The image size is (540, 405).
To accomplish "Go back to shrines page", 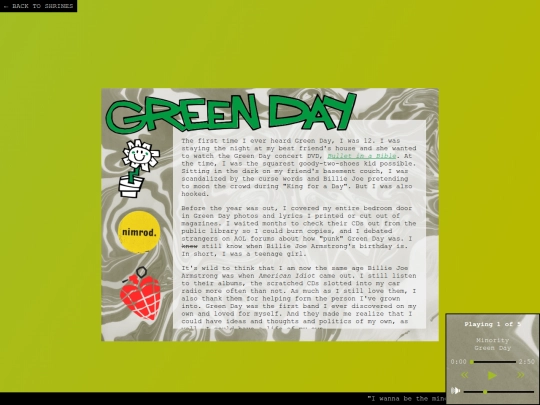I will [38, 6].
